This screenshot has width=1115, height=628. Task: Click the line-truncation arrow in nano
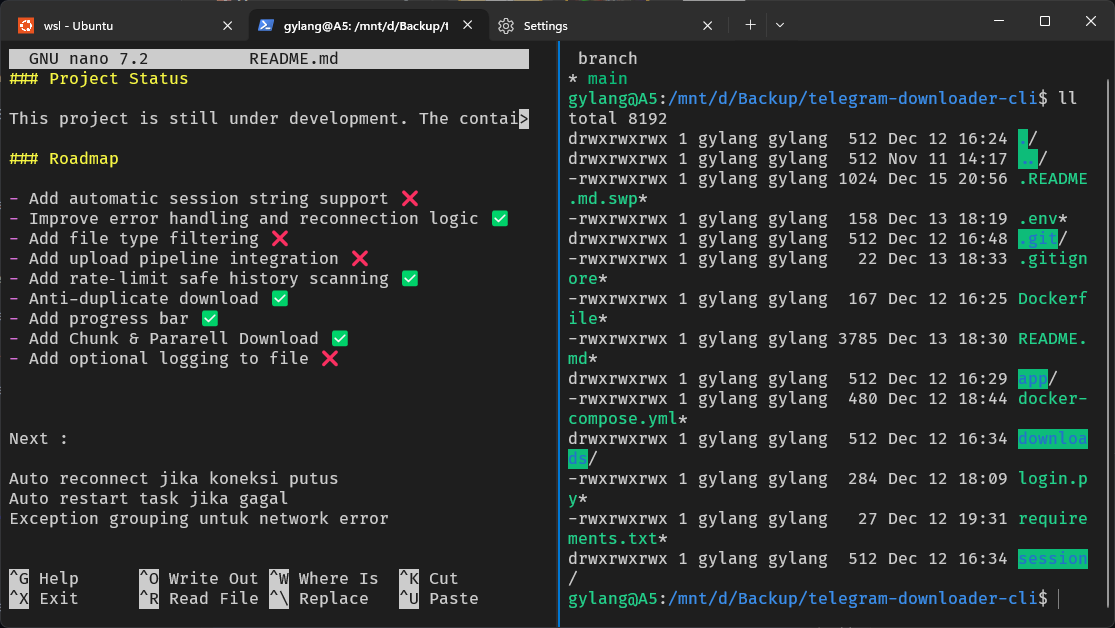523,119
